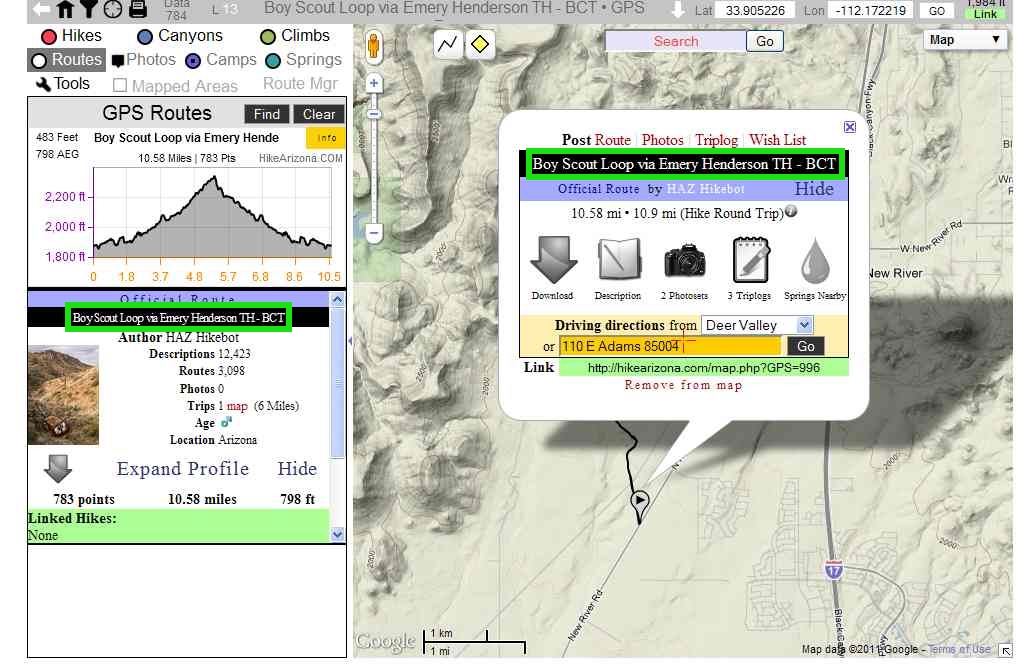The height and width of the screenshot is (667, 1017).
Task: Select the line drawing tool on map
Action: tap(449, 45)
